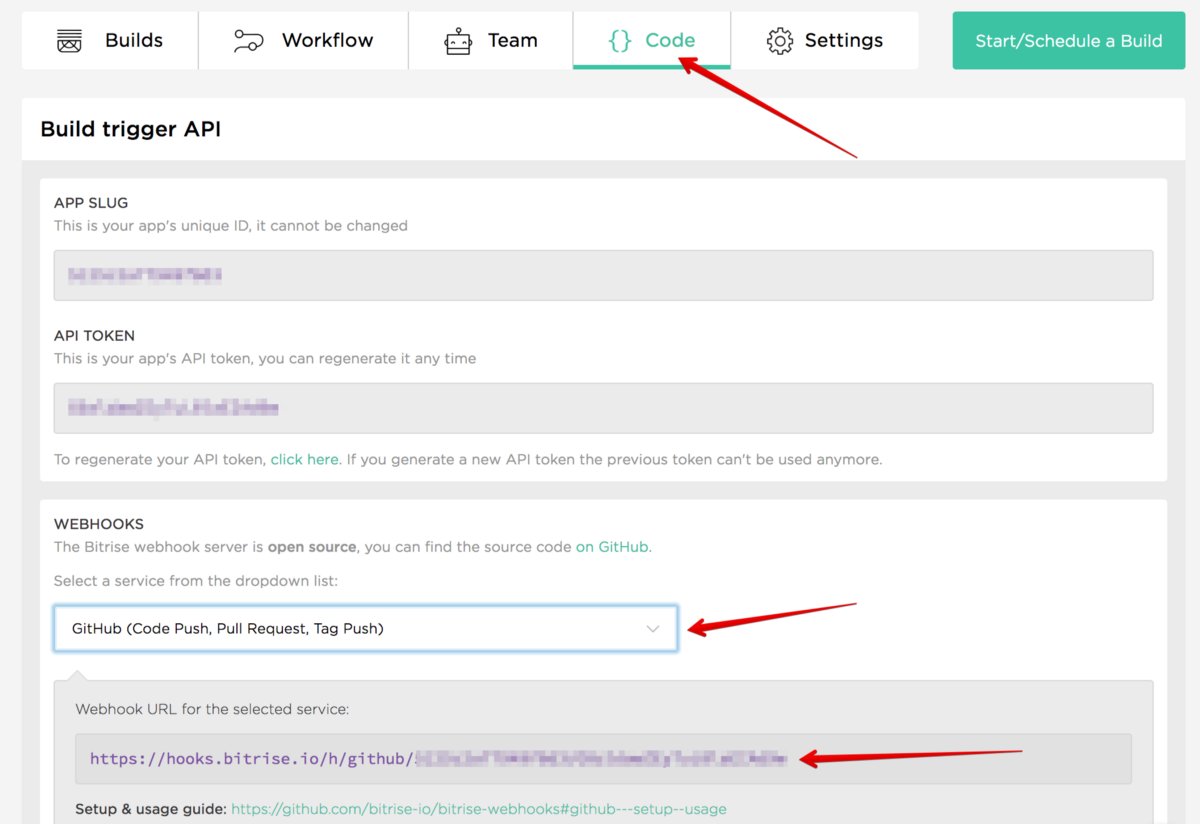Viewport: 1200px width, 824px height.
Task: Expand the service dropdown to pick another service
Action: pos(365,629)
